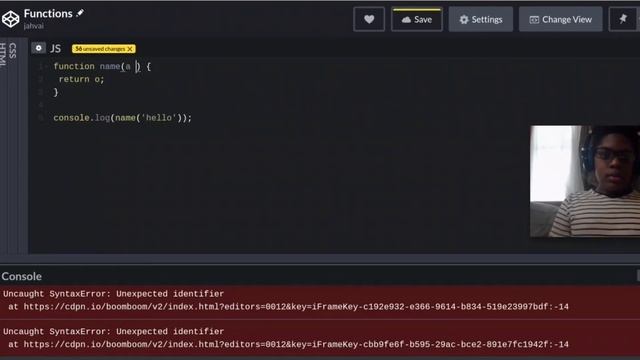This screenshot has width=640, height=360.
Task: Dismiss the unsaved changes badge
Action: tap(130, 49)
